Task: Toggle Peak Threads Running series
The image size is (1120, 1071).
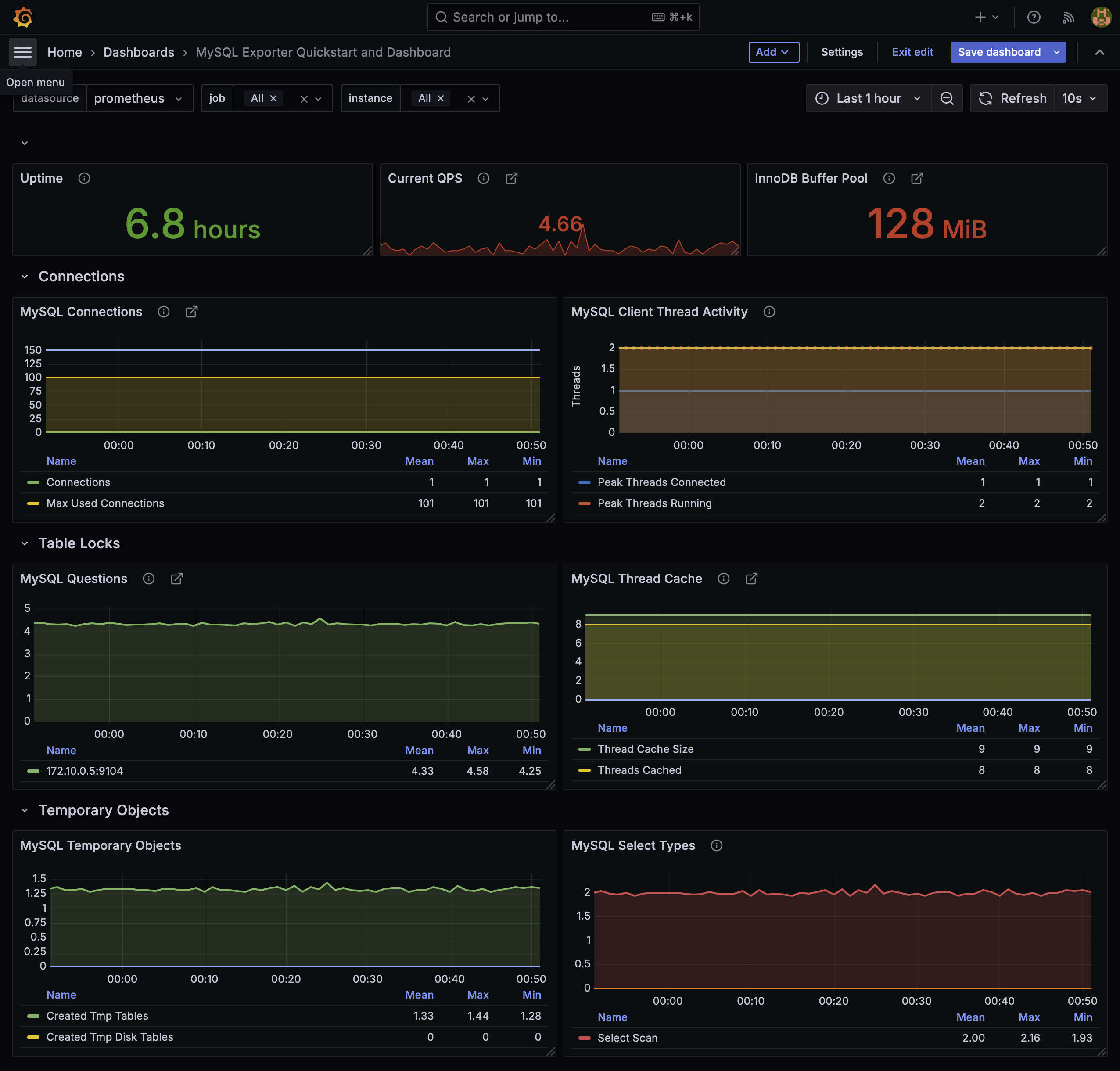Action: (654, 503)
